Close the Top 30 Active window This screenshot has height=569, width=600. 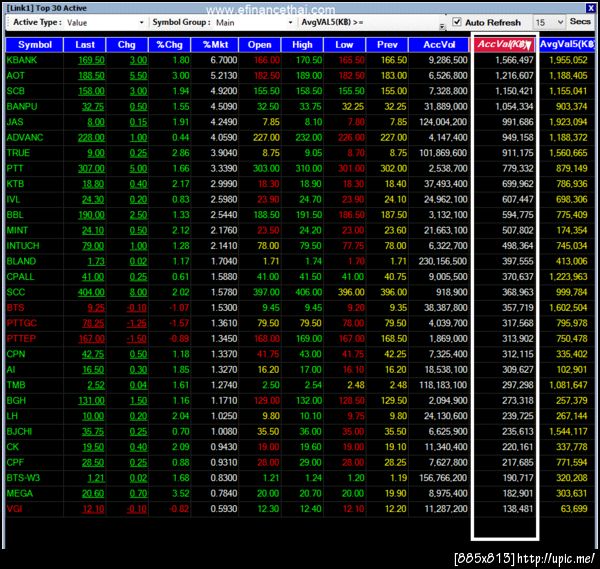point(590,8)
